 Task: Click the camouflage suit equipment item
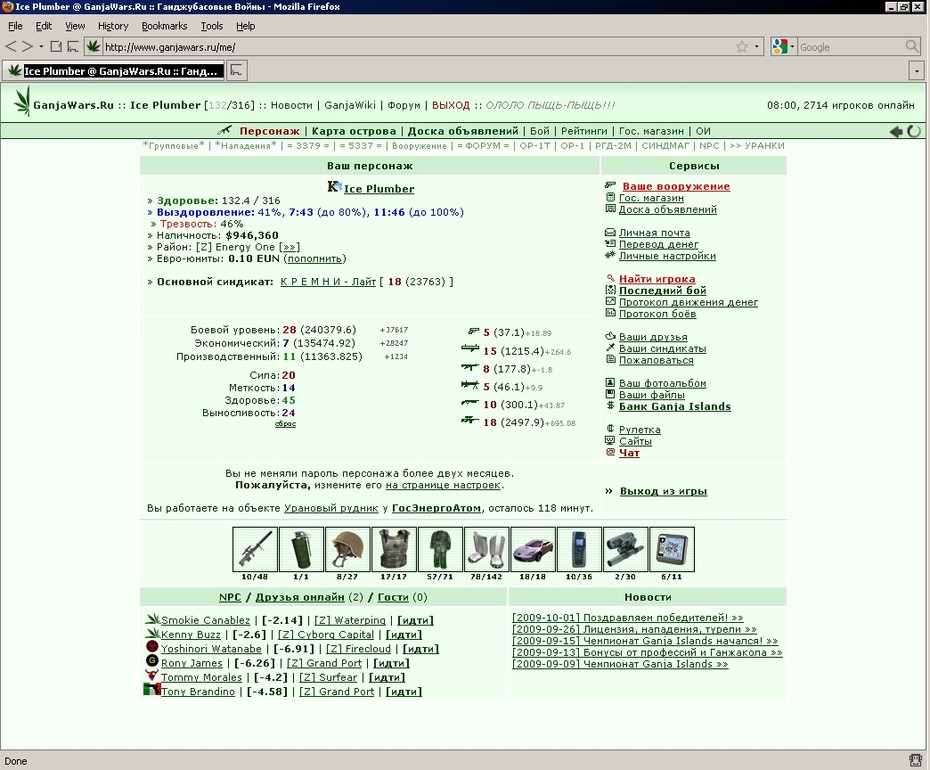click(x=440, y=549)
